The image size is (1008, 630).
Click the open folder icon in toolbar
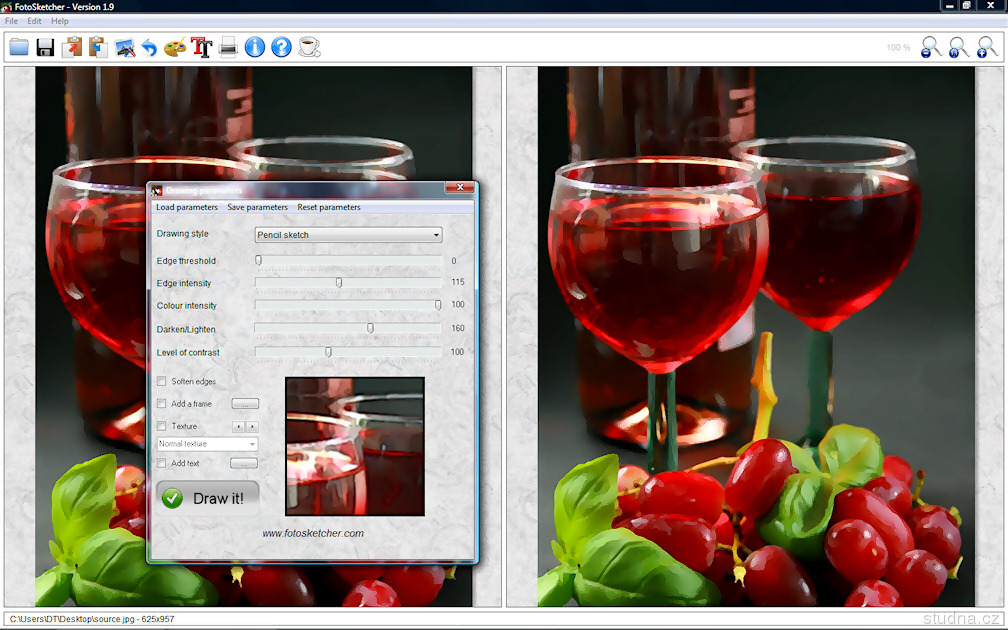19,47
